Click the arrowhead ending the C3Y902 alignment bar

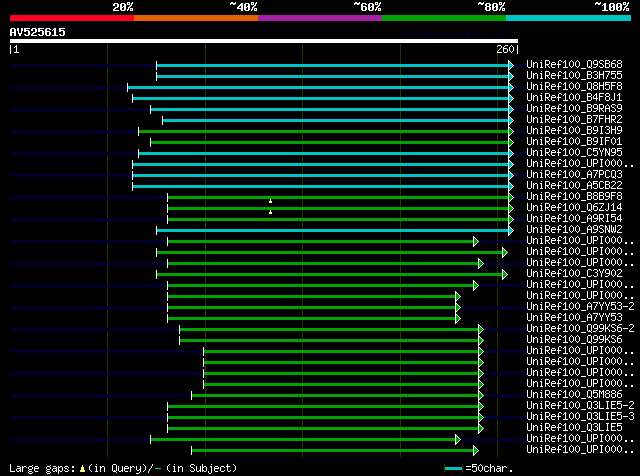tap(505, 274)
